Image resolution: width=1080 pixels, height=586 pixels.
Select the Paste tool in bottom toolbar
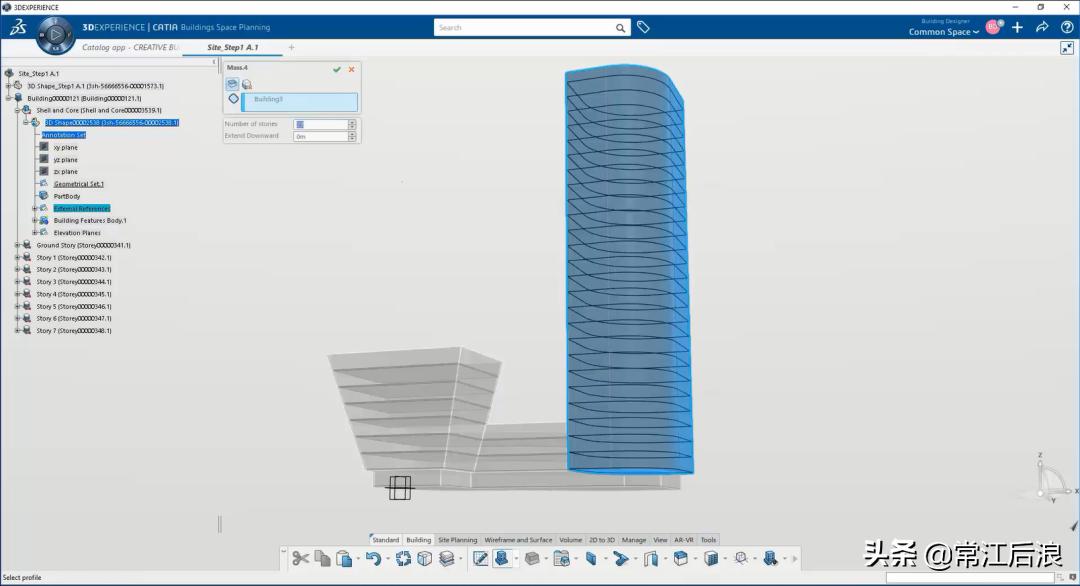coord(344,558)
